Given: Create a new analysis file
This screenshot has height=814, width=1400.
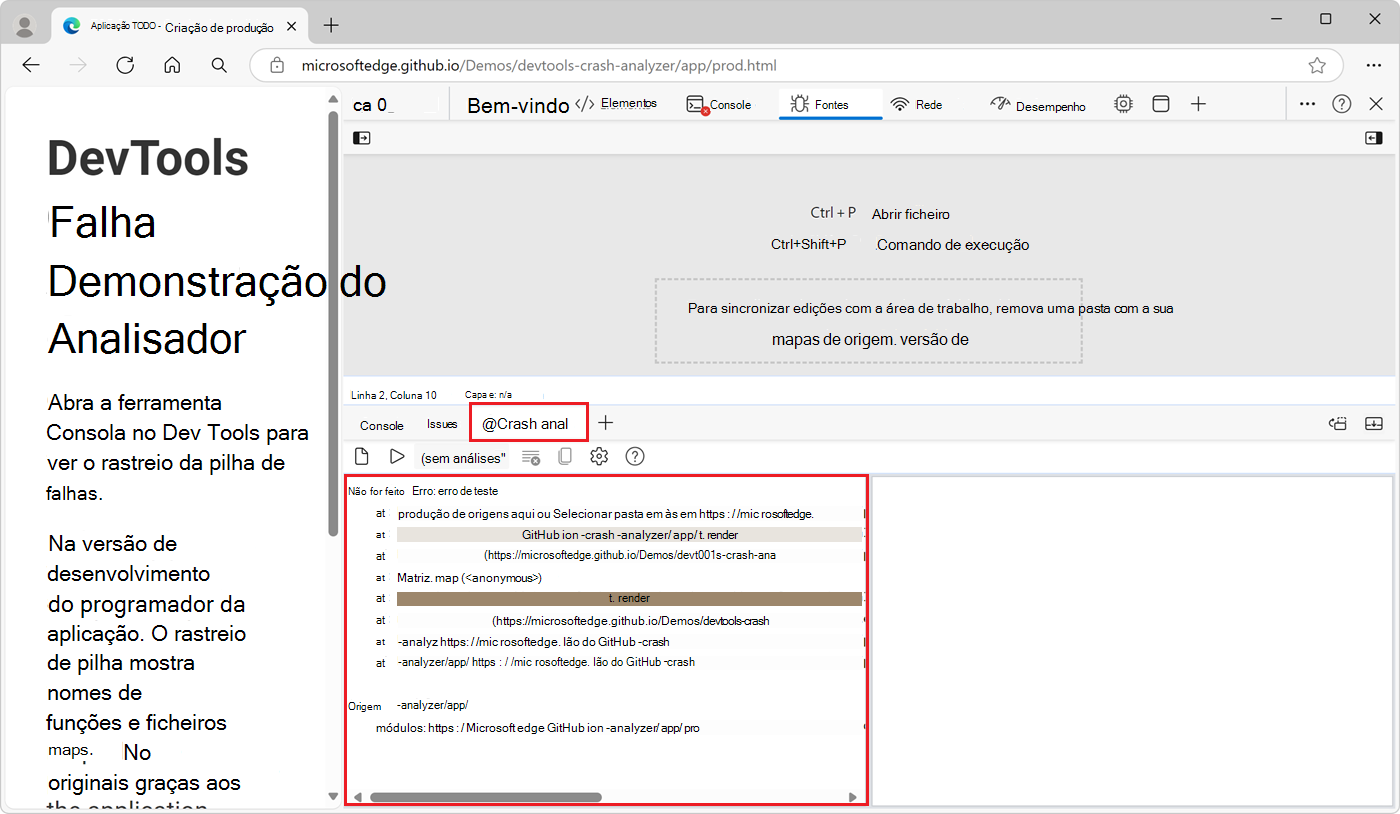Looking at the screenshot, I should pos(361,456).
